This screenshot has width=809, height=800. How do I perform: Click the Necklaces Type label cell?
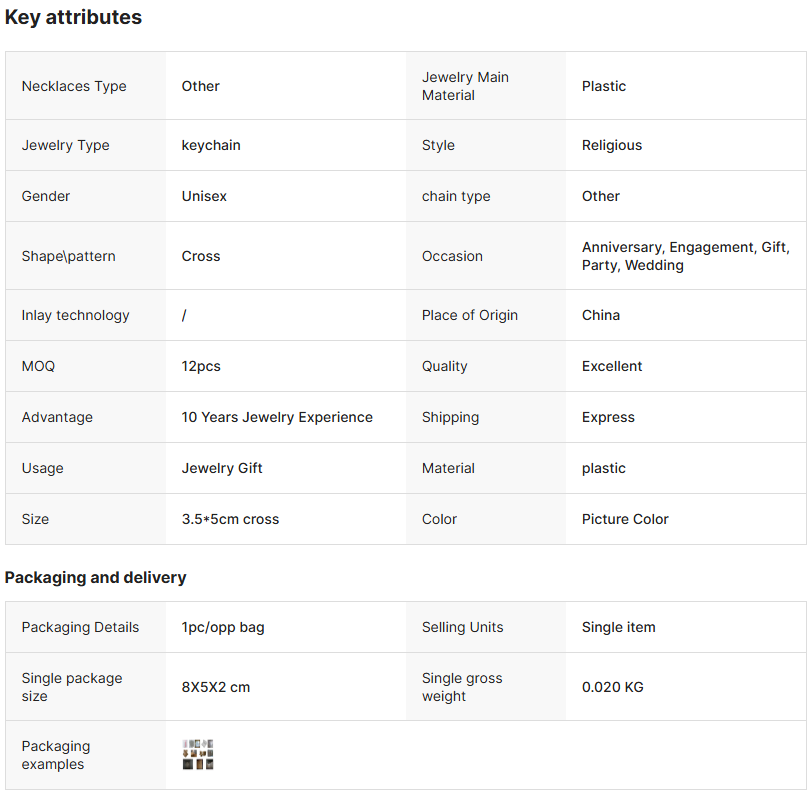pos(74,86)
